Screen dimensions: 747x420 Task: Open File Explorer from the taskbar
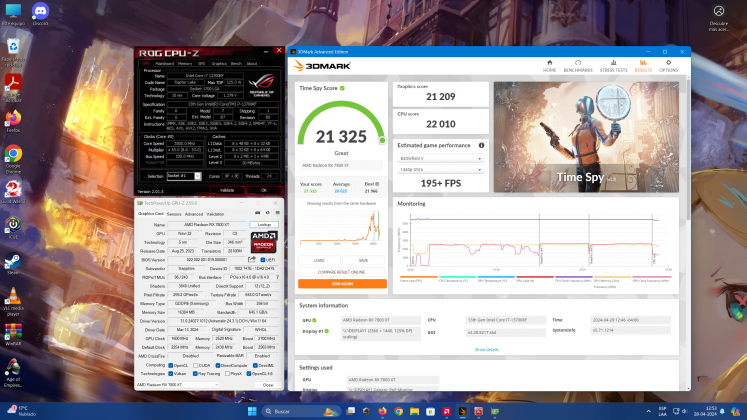pos(414,411)
